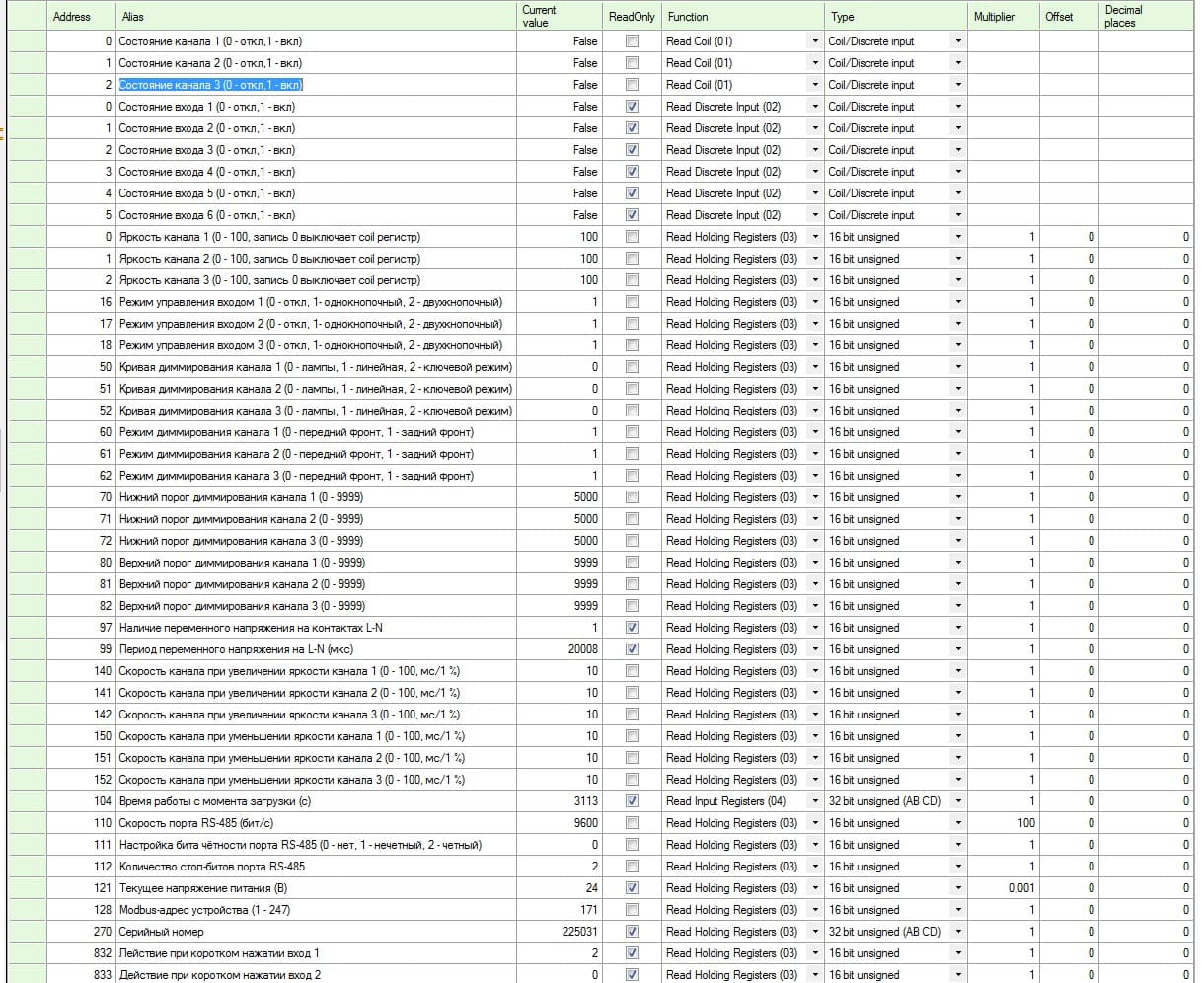Select highlighted alias Состояние канала 3

tap(210, 85)
